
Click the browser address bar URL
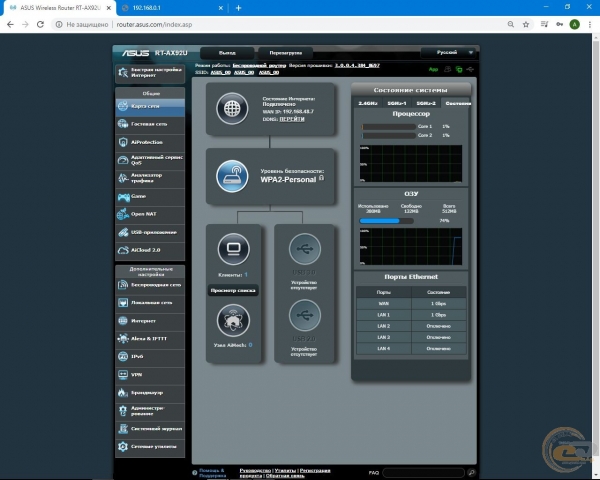(154, 24)
